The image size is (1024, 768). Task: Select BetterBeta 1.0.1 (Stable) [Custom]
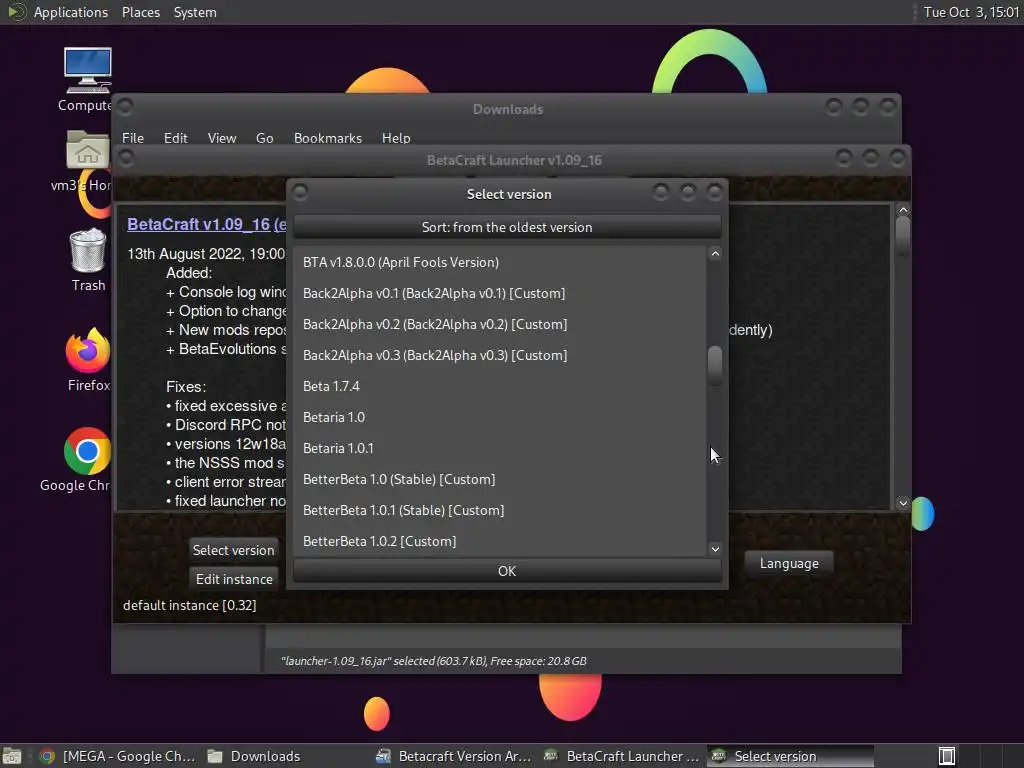point(500,510)
